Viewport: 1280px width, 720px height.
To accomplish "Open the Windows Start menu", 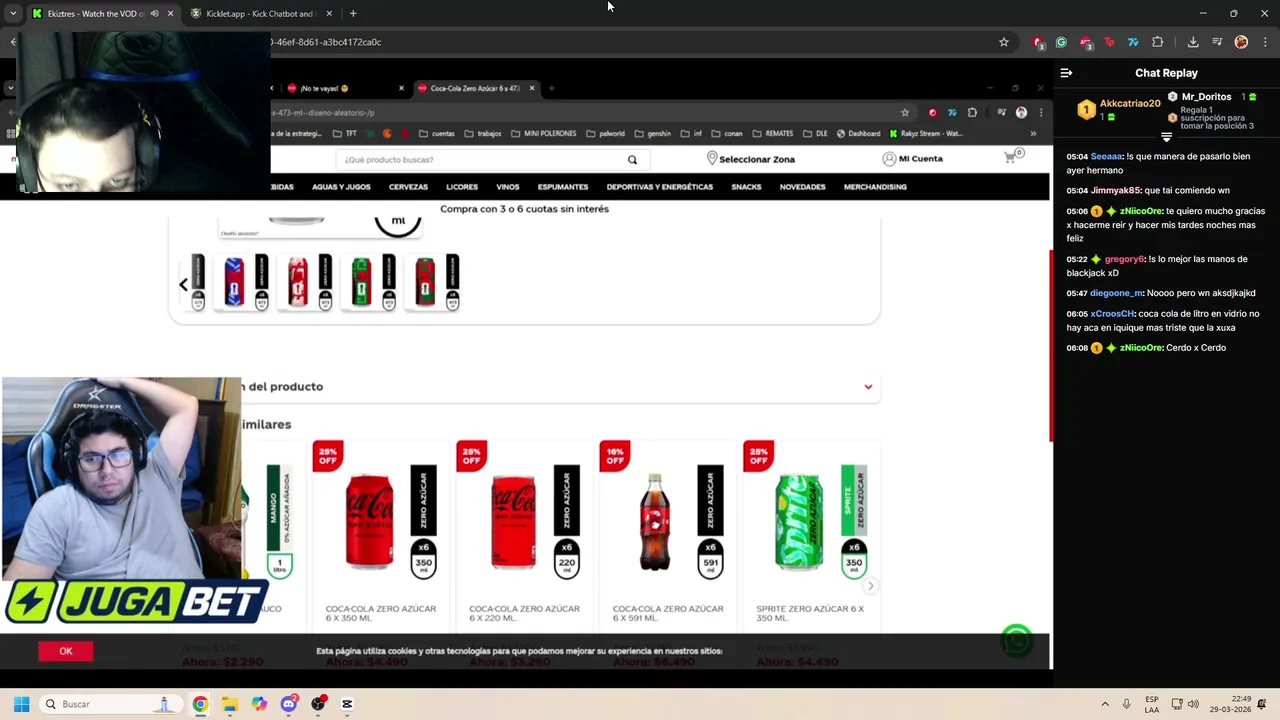I will 22,704.
